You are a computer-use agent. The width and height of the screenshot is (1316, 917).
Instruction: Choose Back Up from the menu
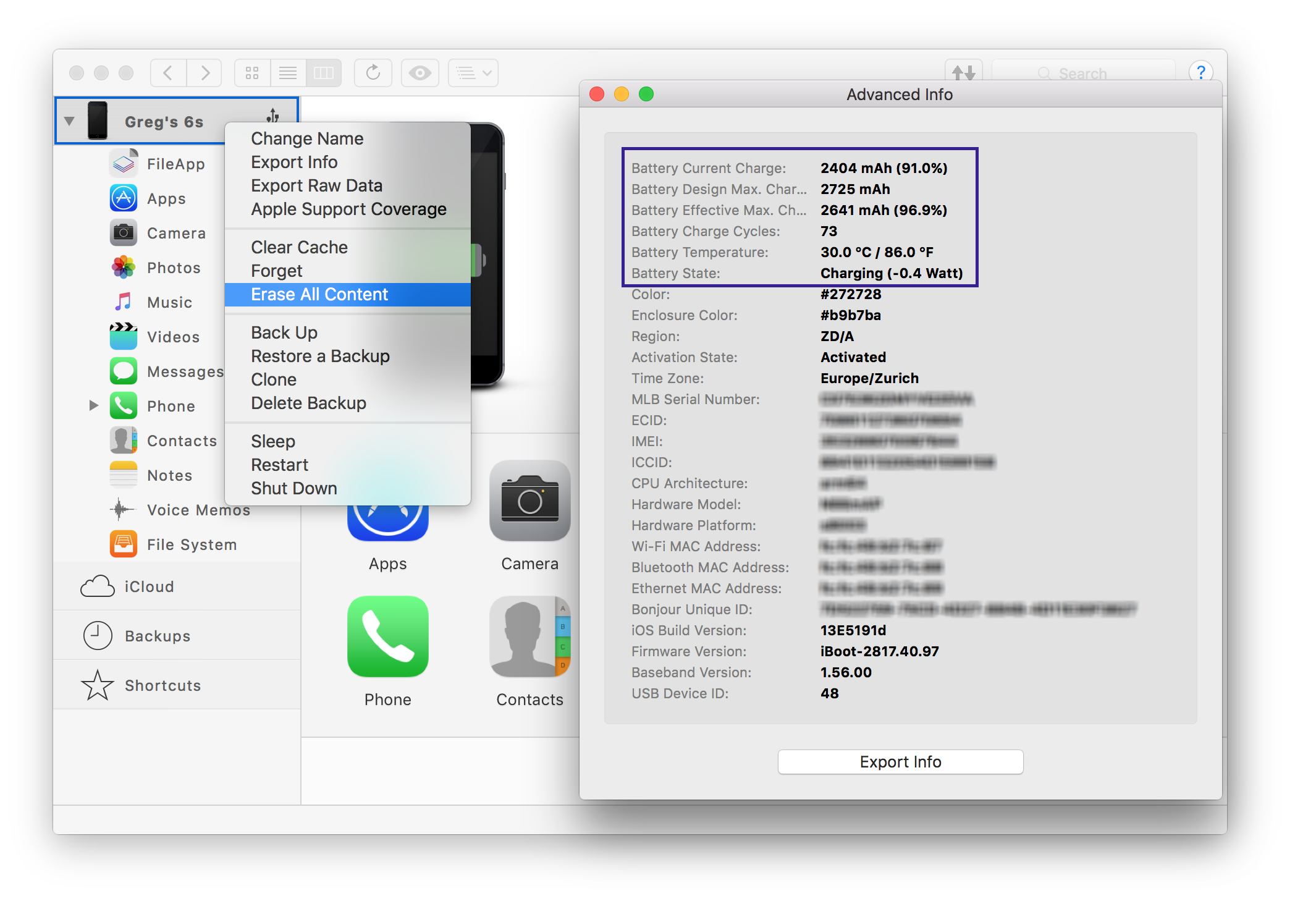coord(348,332)
